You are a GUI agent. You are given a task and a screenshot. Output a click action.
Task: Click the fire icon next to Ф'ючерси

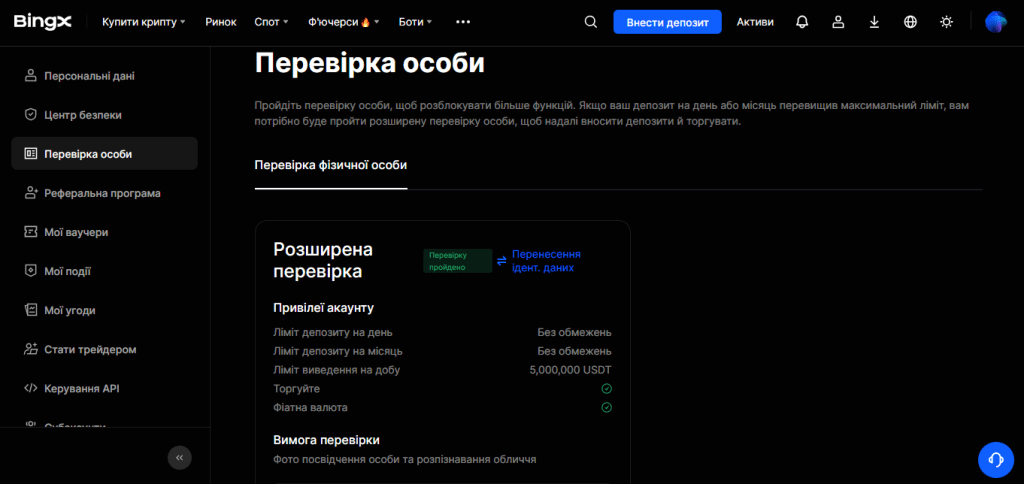coord(365,22)
